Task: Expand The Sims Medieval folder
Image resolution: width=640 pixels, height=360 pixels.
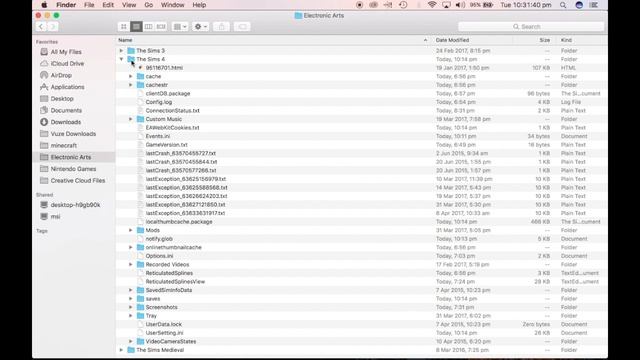Action: (121, 350)
